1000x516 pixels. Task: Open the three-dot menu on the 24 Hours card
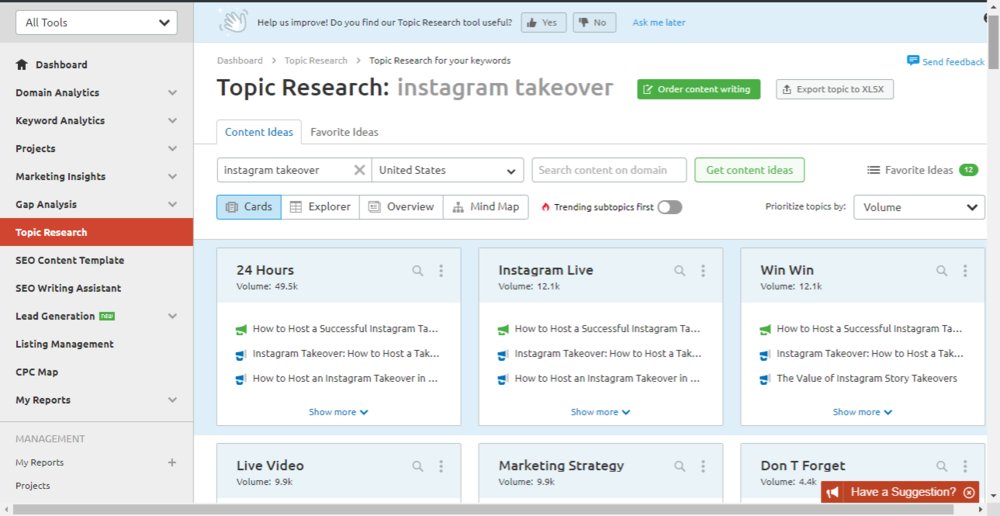tap(441, 271)
